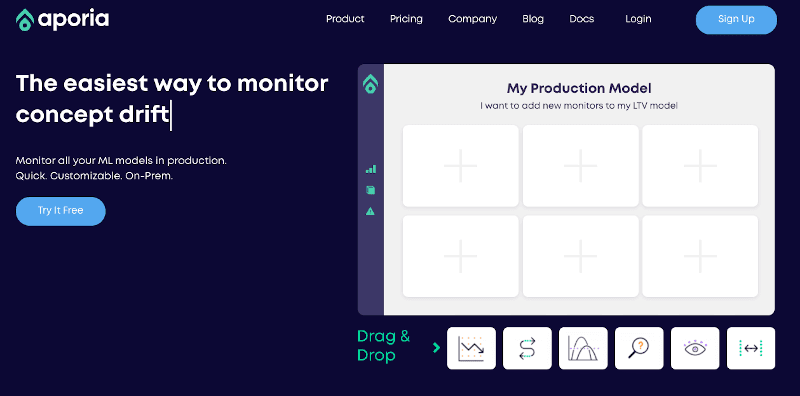
Task: Click the green arrow beside Drag & Drop
Action: tap(436, 348)
